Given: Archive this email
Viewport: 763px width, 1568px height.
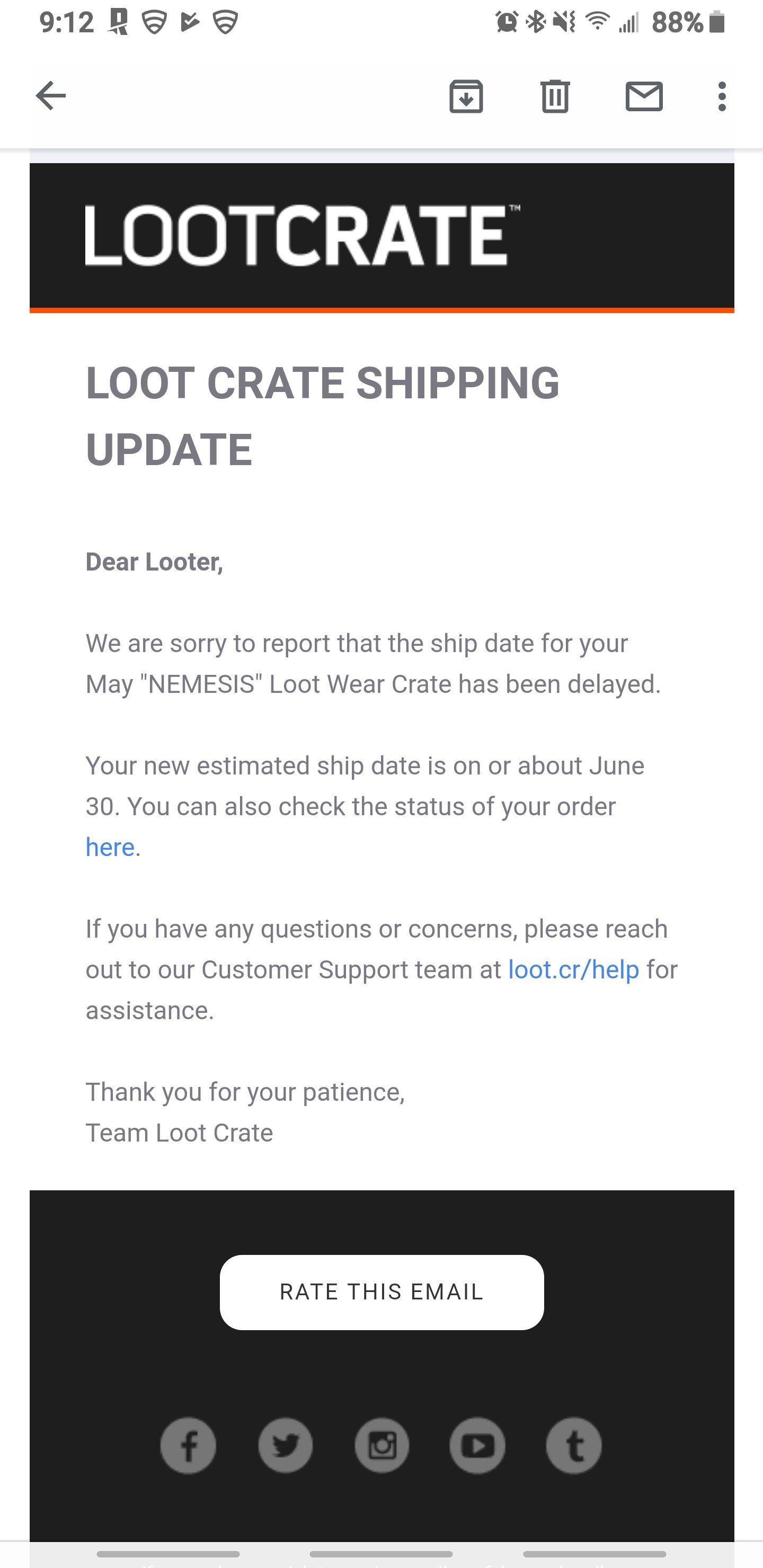Looking at the screenshot, I should [466, 96].
